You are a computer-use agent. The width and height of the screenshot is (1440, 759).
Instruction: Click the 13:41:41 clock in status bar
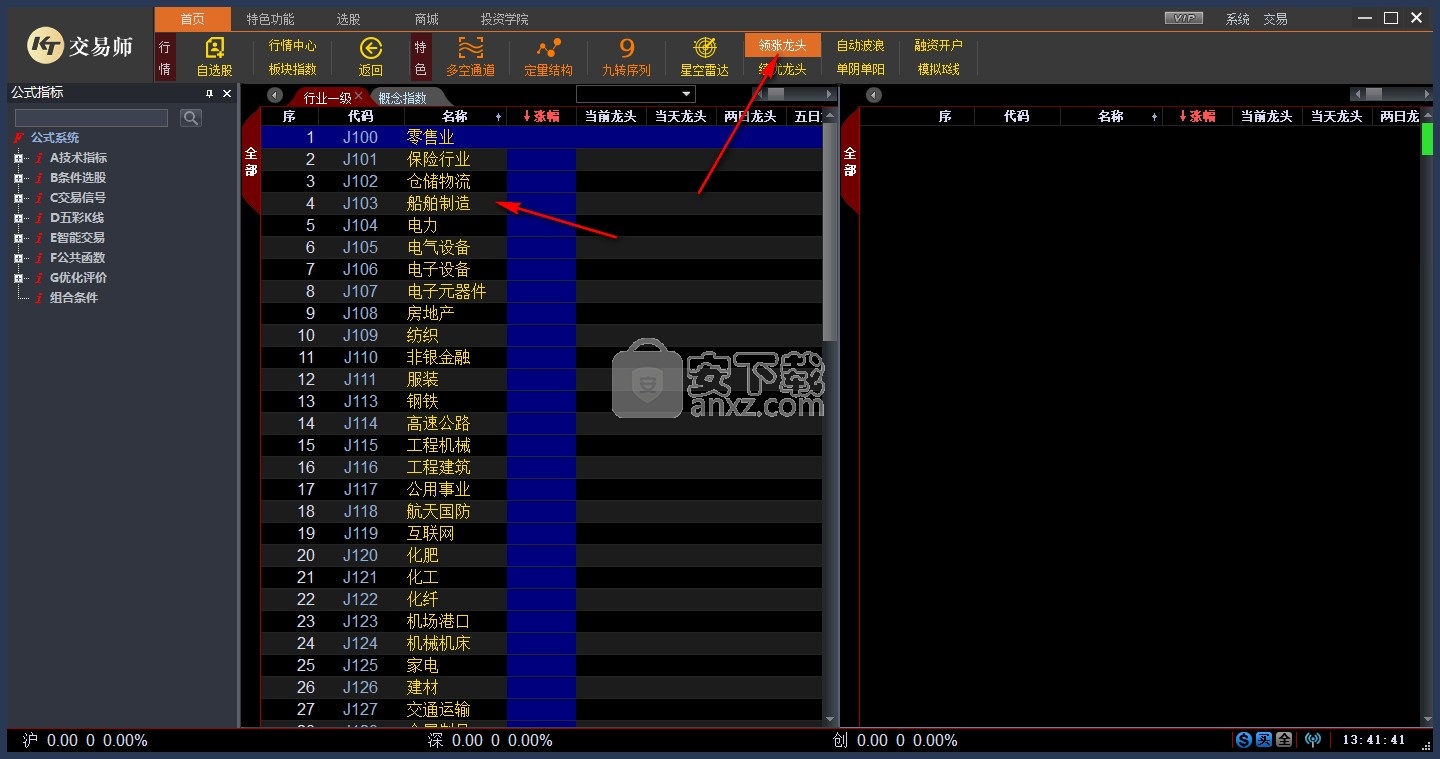(1374, 740)
